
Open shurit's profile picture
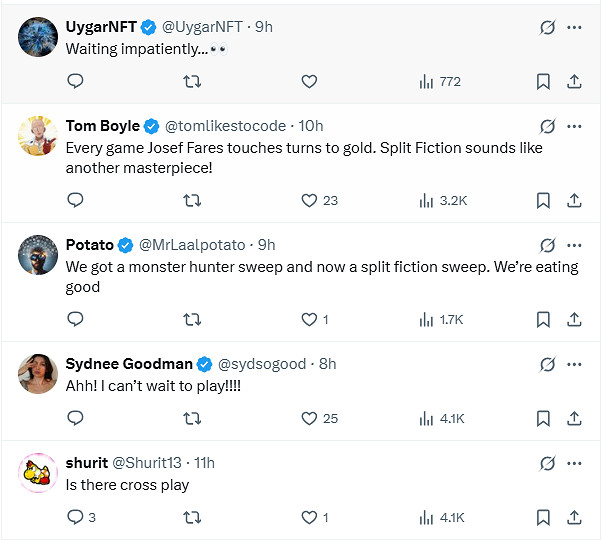tap(37, 472)
